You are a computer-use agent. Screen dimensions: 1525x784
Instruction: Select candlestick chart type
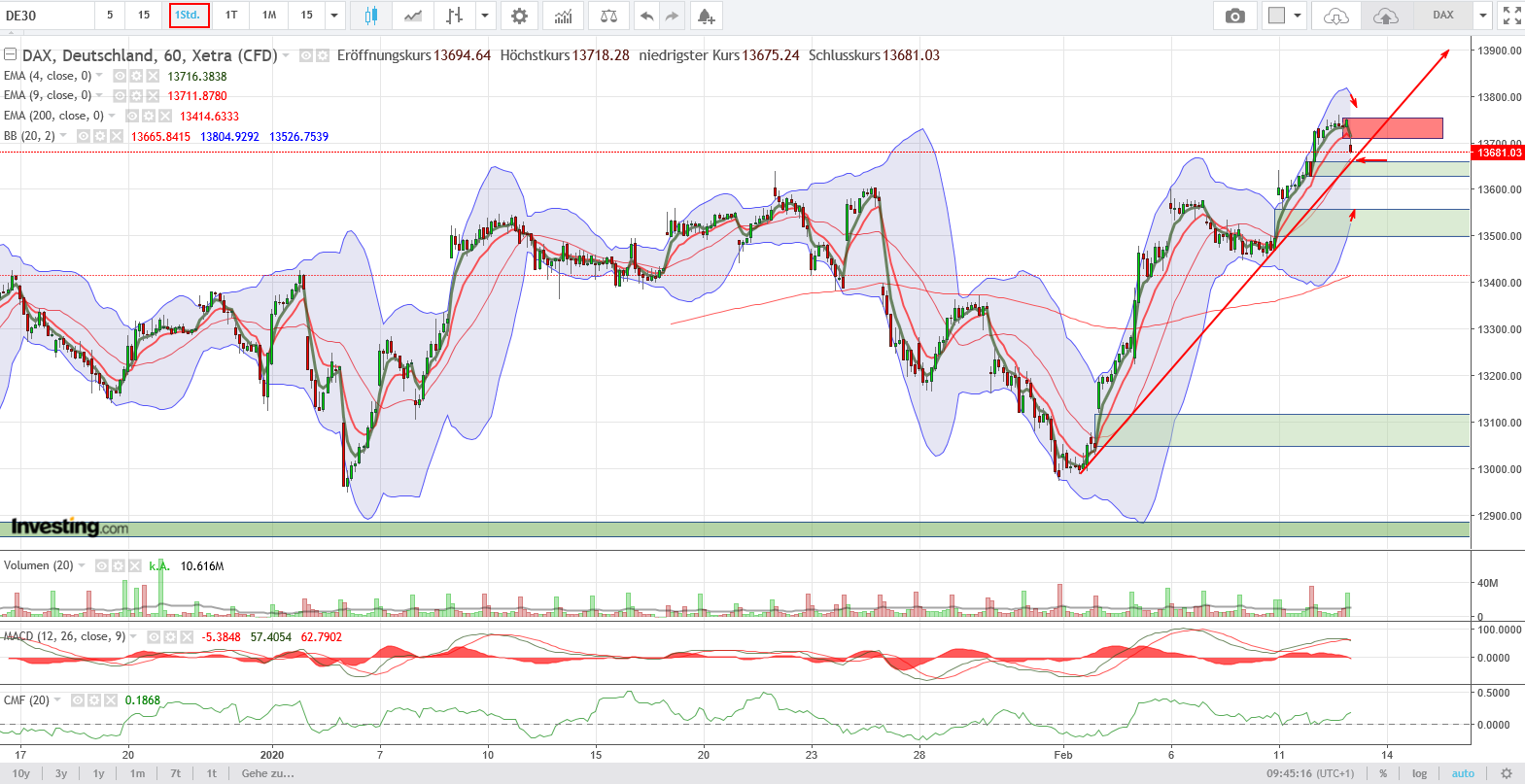tap(370, 16)
